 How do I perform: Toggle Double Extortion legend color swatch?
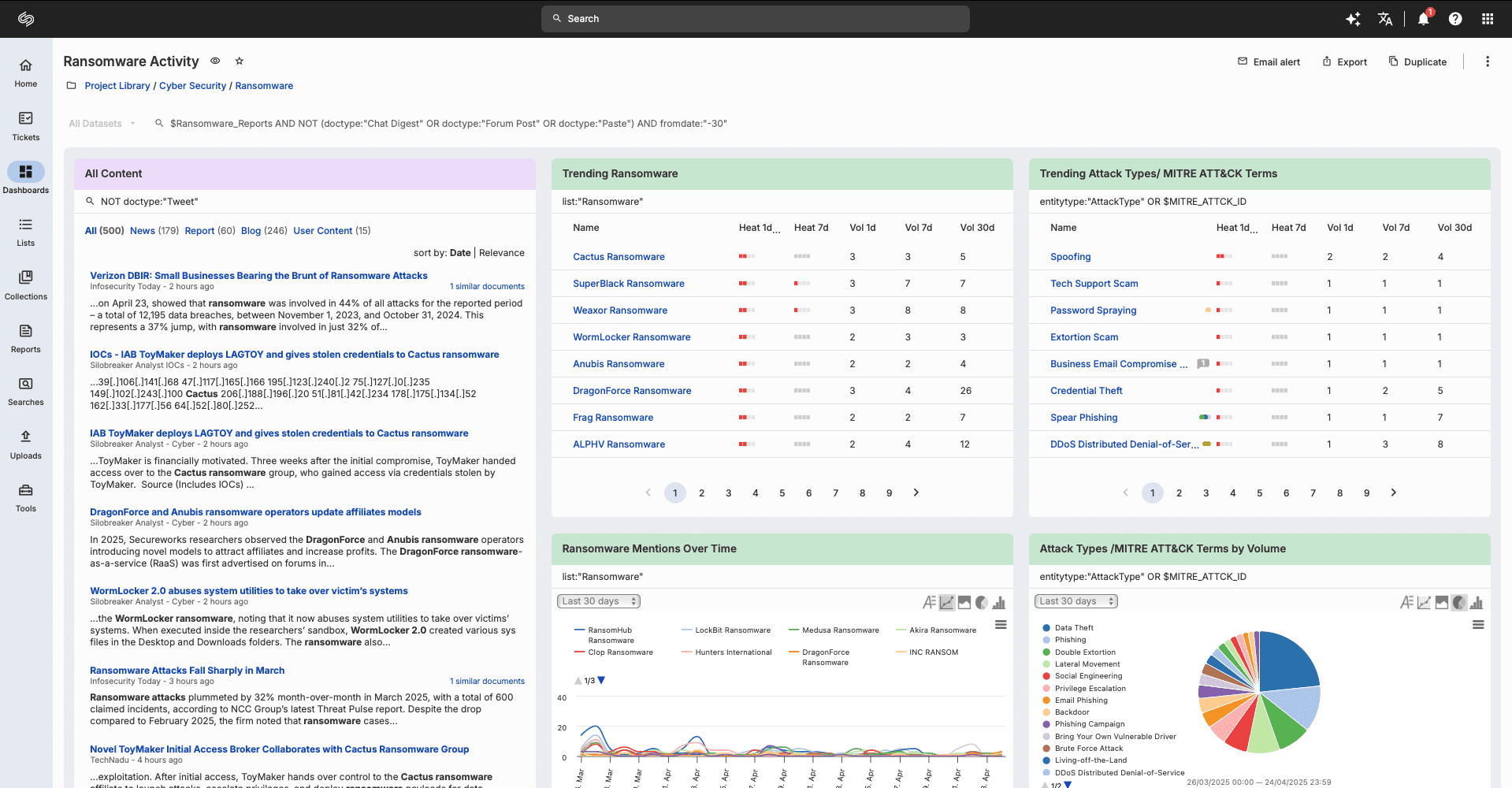click(x=1046, y=652)
